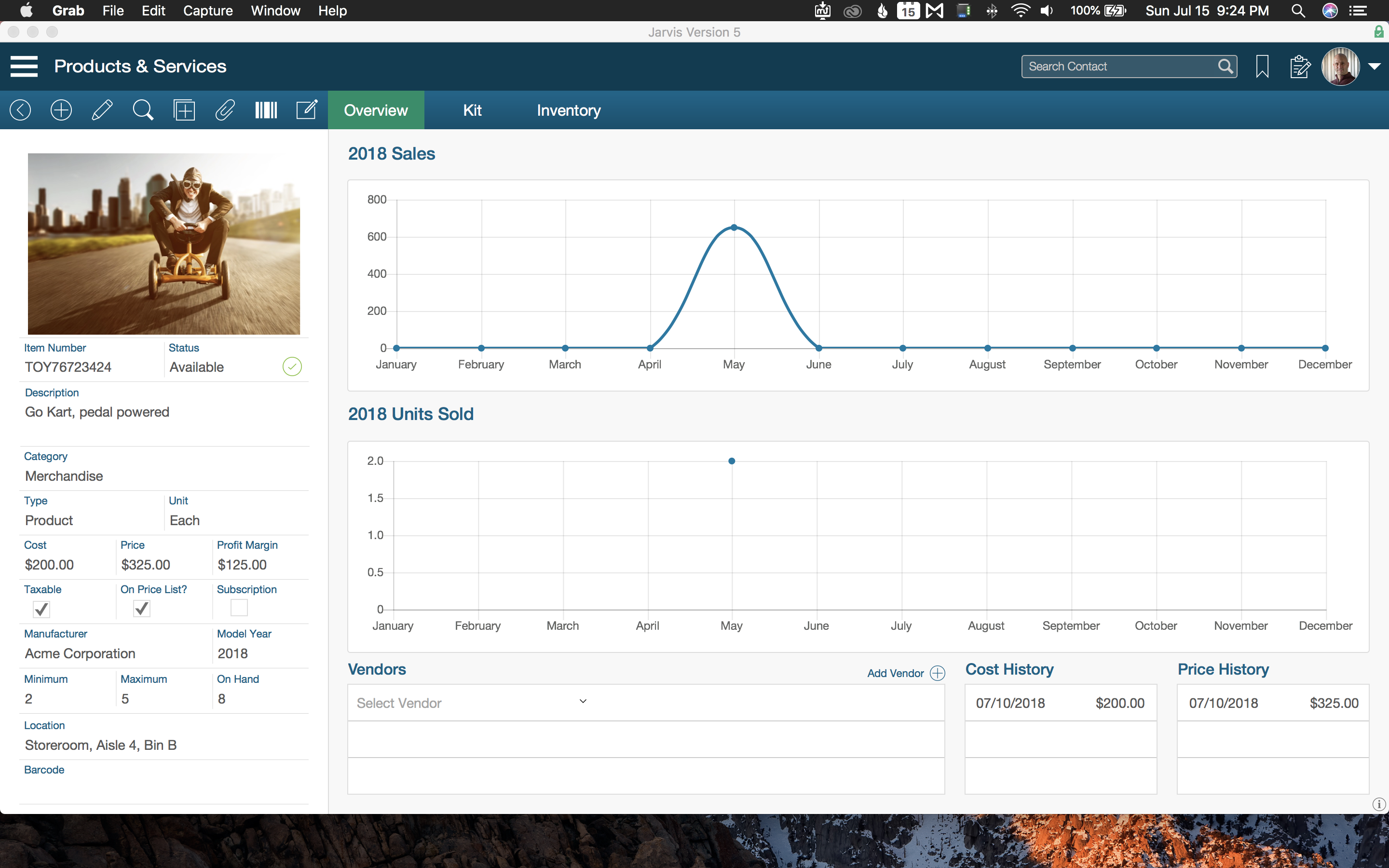Open the notes checklist icon in header

[x=1300, y=67]
